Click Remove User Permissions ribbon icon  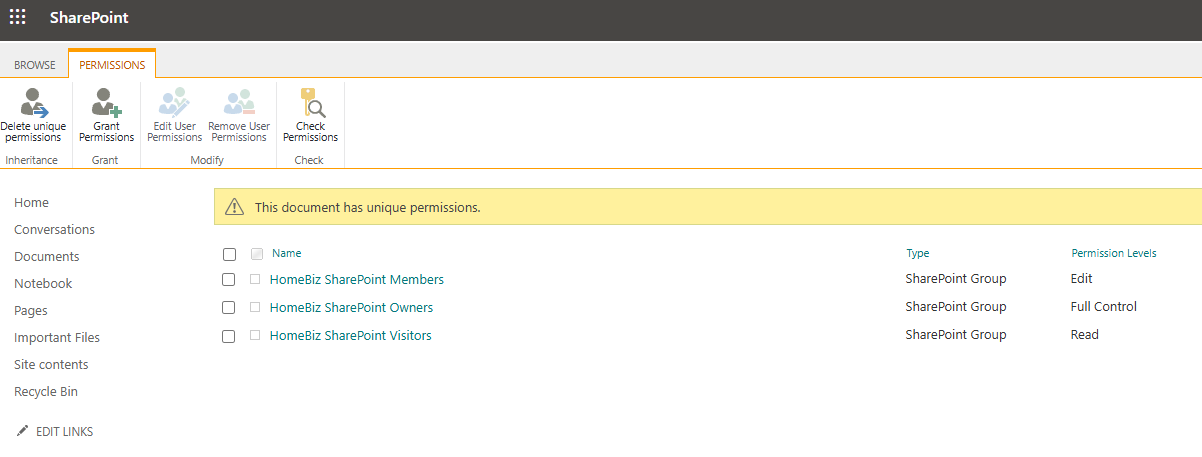[x=239, y=102]
